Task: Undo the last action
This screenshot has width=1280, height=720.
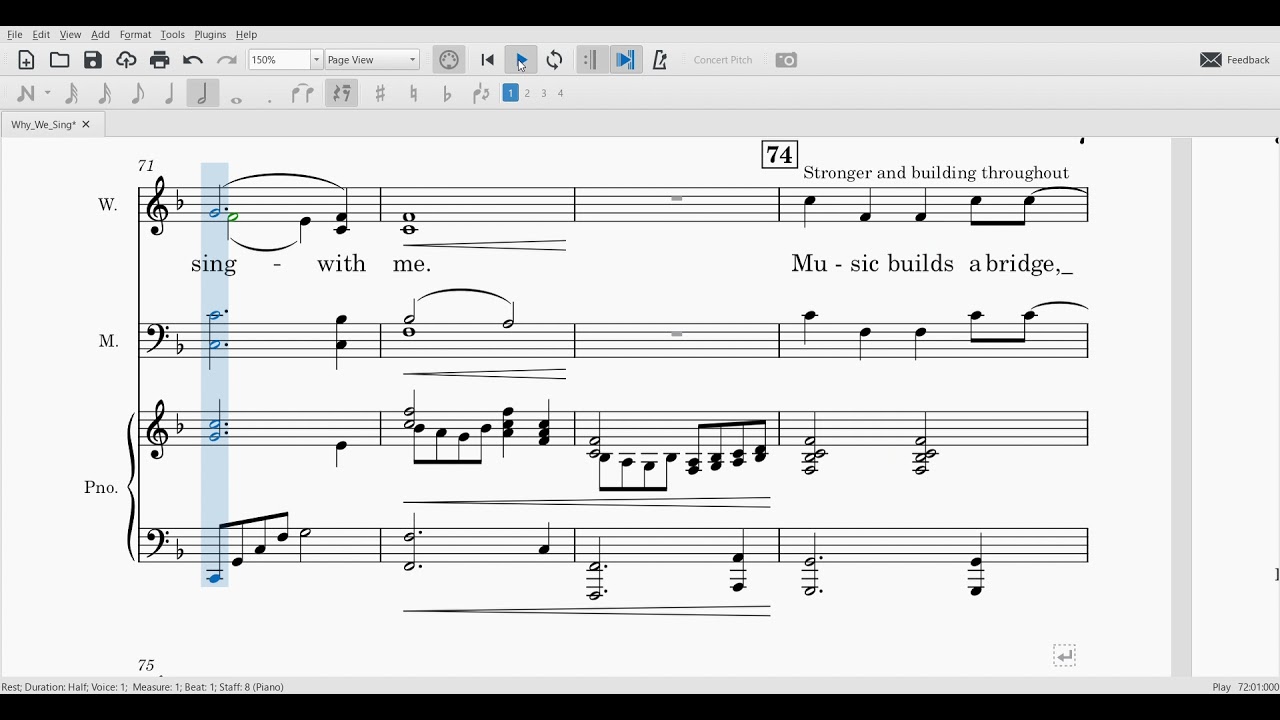Action: pos(193,60)
